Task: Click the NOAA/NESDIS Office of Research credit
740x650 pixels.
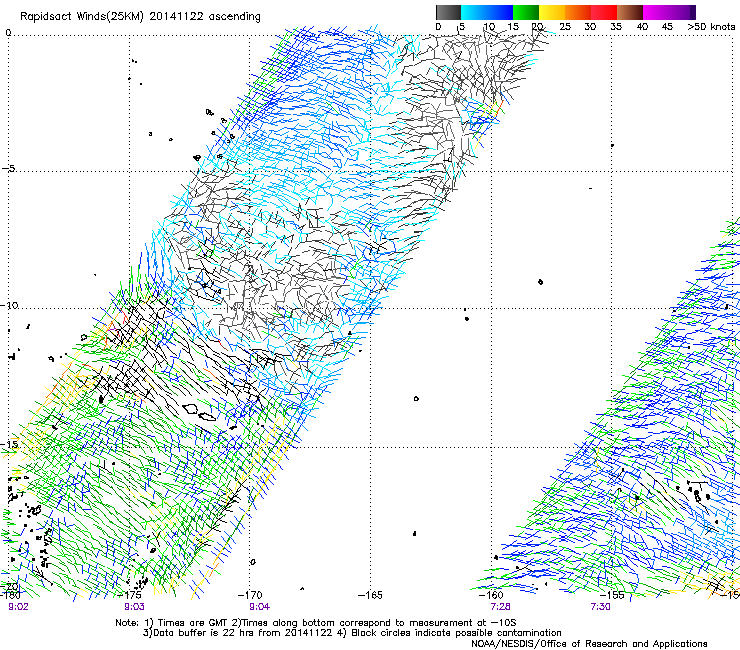Action: [x=589, y=644]
